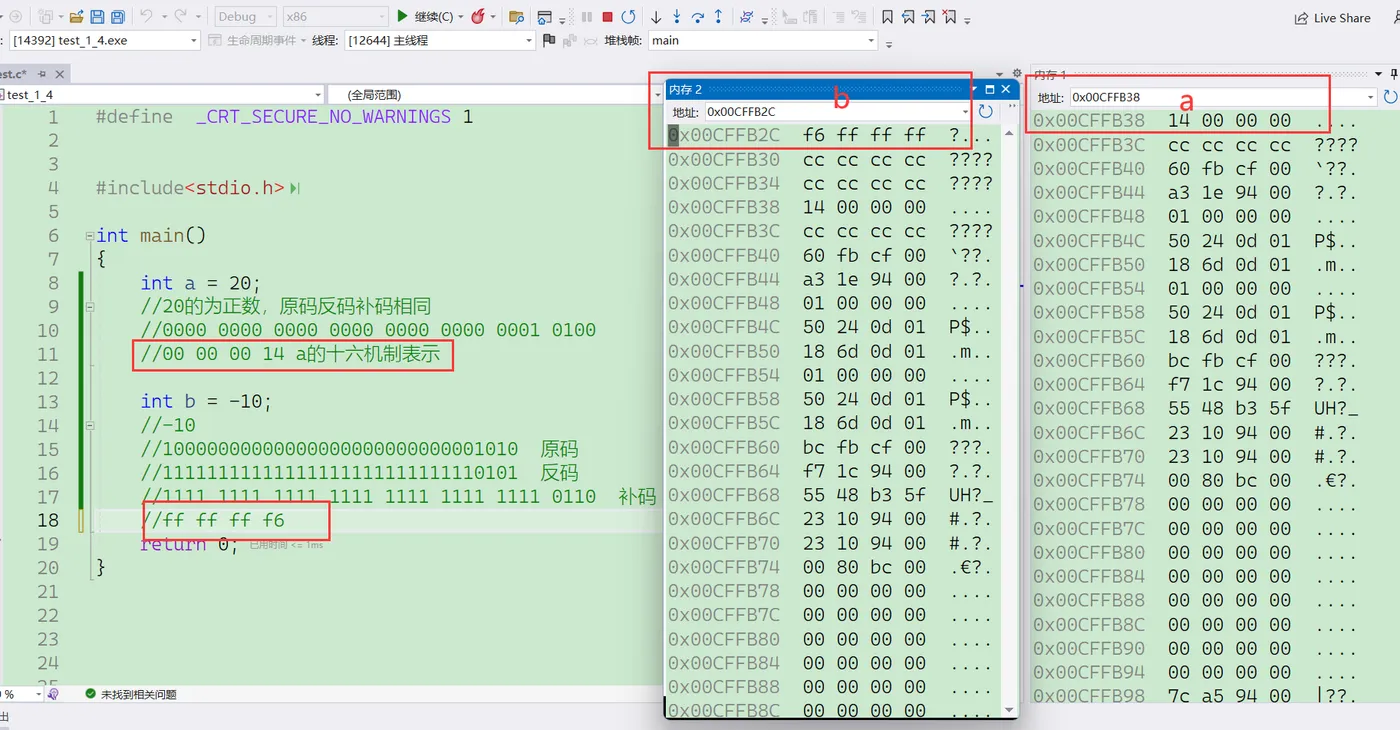
Task: Click the '#define _CRT_SECURE_NO_WARNINGS 1' line
Action: pos(285,117)
